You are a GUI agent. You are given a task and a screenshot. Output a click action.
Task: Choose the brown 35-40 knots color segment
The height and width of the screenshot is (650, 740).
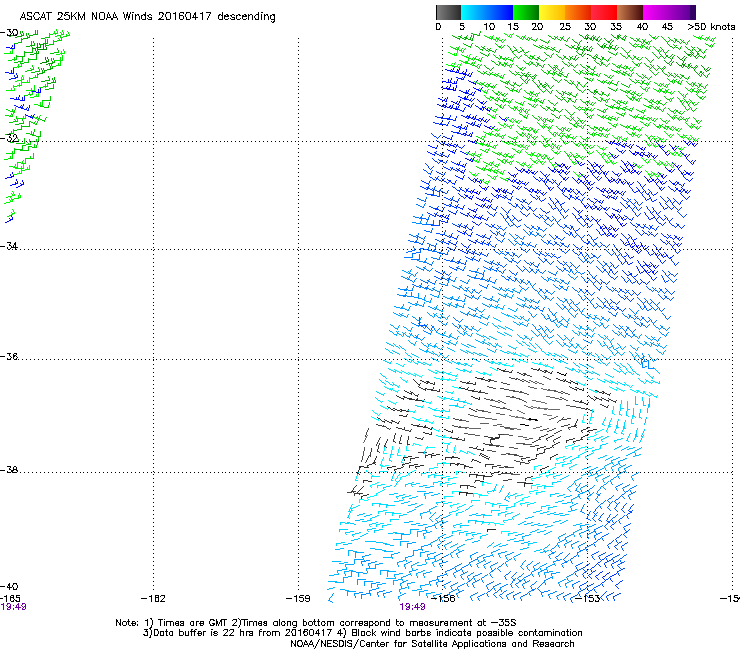point(630,12)
